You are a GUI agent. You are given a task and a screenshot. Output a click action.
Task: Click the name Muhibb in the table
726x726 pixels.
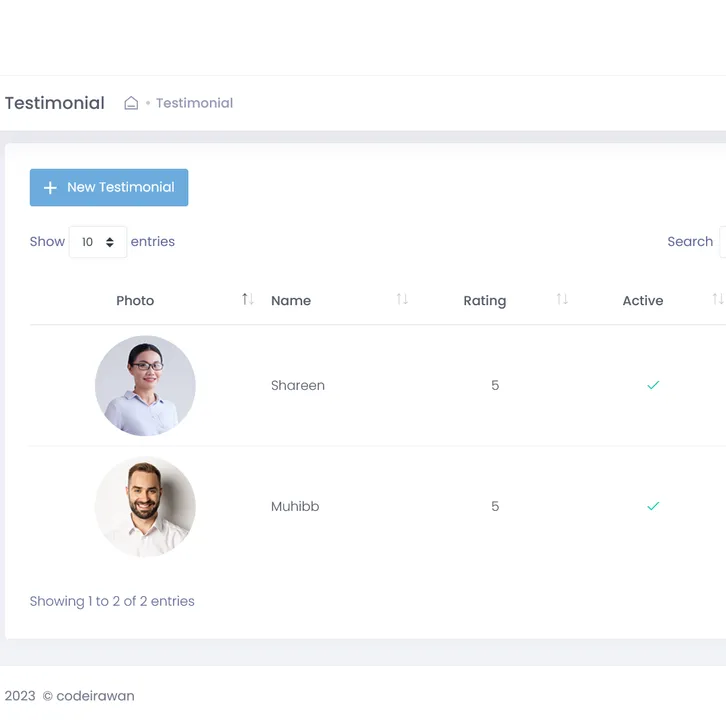295,506
